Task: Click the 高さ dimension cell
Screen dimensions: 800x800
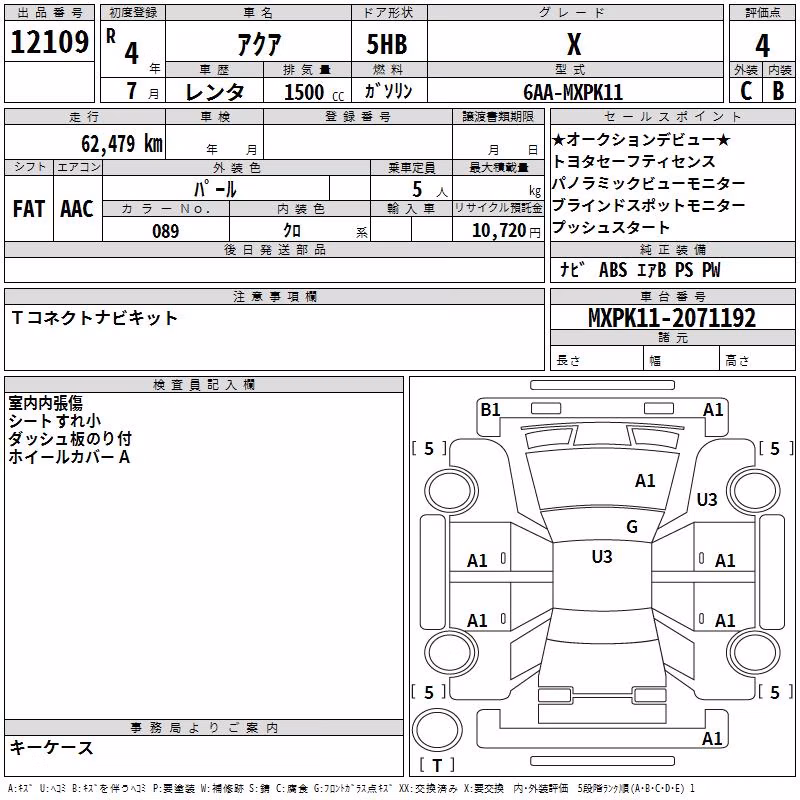Action: point(758,360)
